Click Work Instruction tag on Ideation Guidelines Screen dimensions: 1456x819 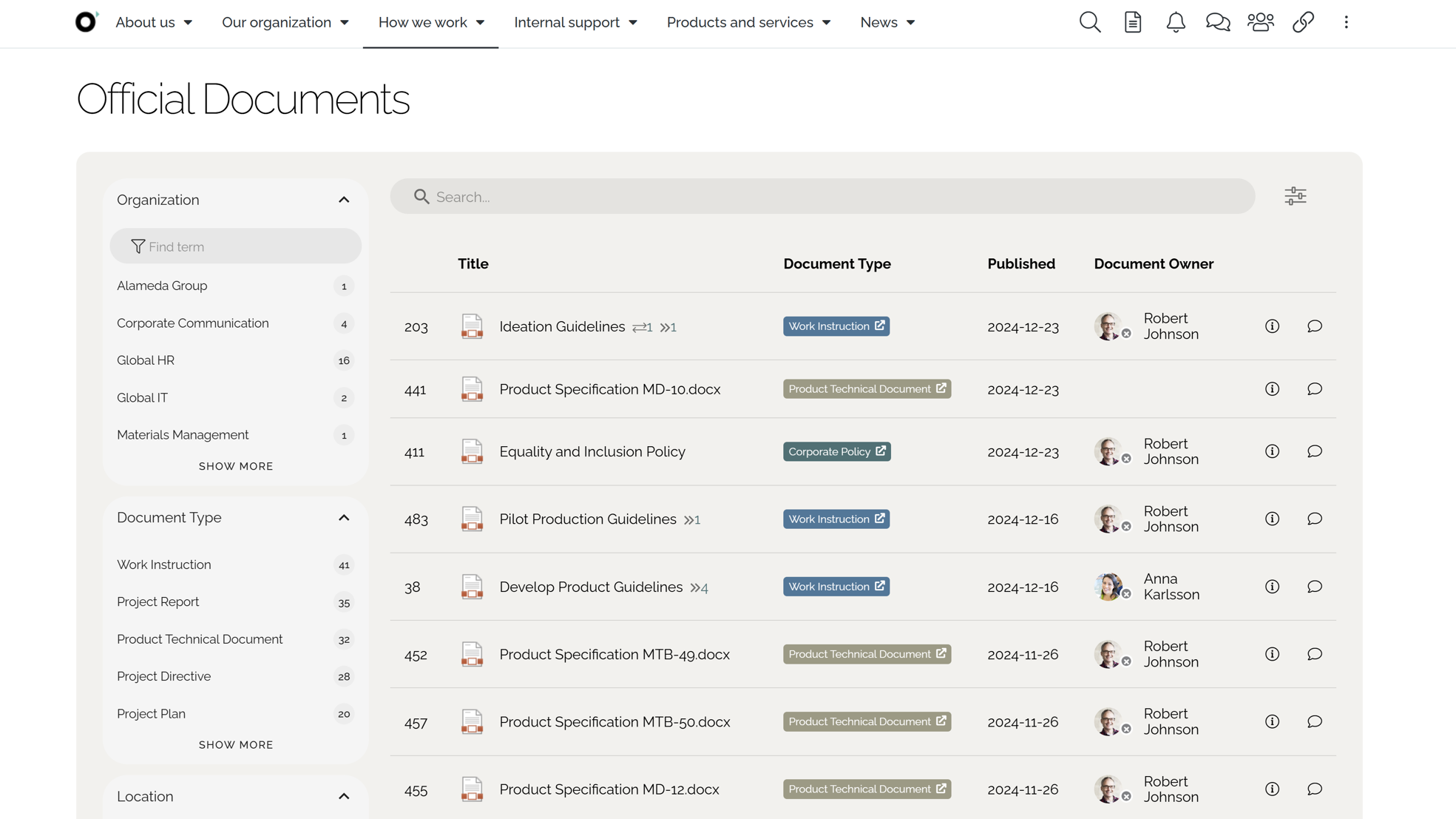(x=836, y=326)
